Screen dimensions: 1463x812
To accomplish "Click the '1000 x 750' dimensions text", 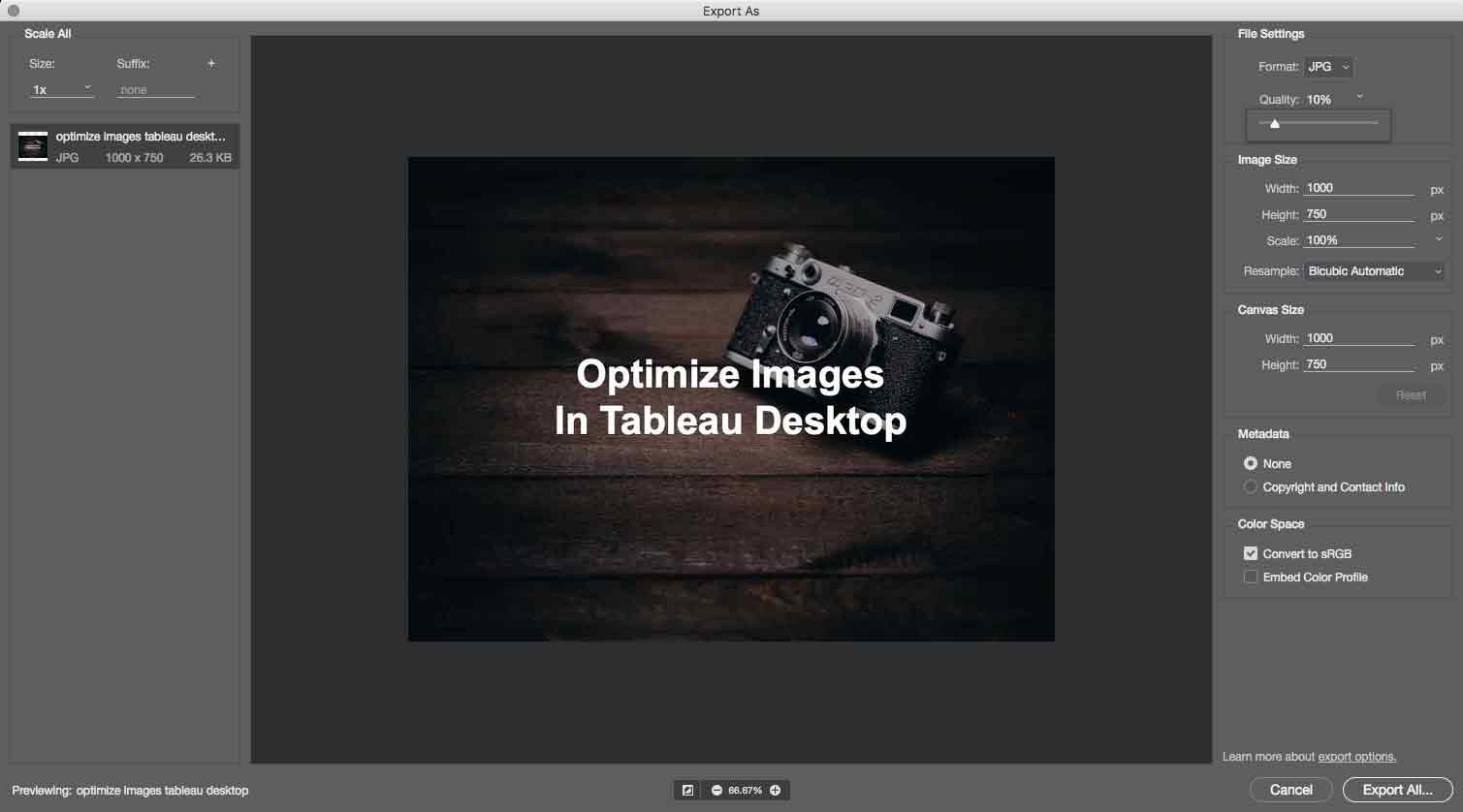I will coord(135,157).
